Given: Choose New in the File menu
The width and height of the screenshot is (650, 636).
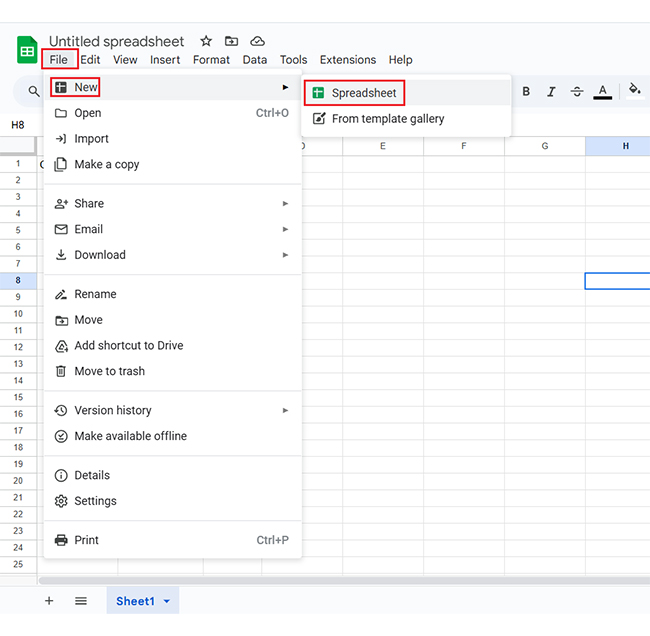Looking at the screenshot, I should (x=172, y=87).
